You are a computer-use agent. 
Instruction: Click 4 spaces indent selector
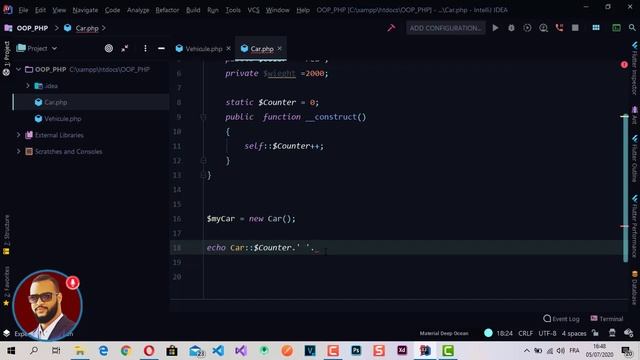[x=574, y=333]
